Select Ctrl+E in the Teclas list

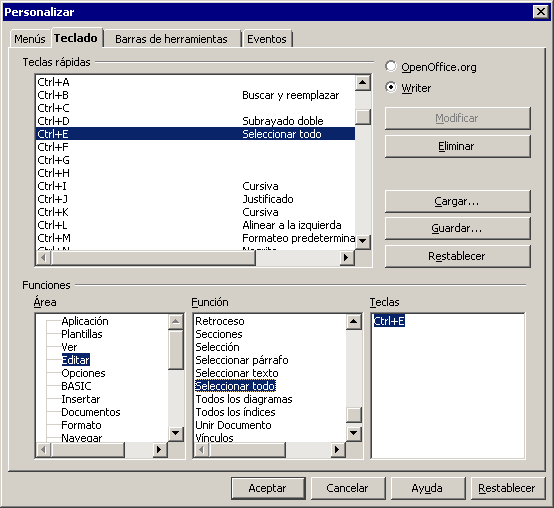tap(389, 321)
